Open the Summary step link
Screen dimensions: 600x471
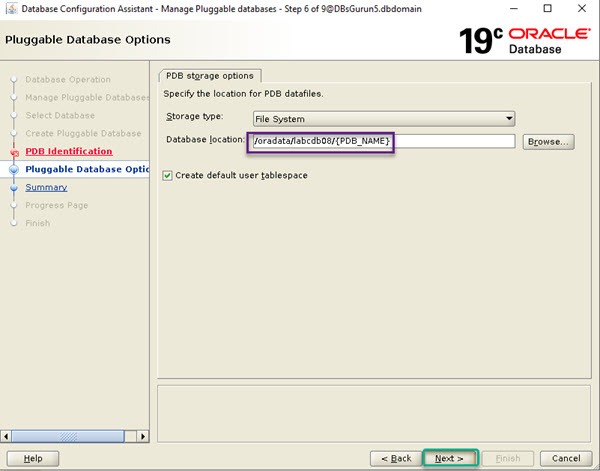[x=46, y=187]
